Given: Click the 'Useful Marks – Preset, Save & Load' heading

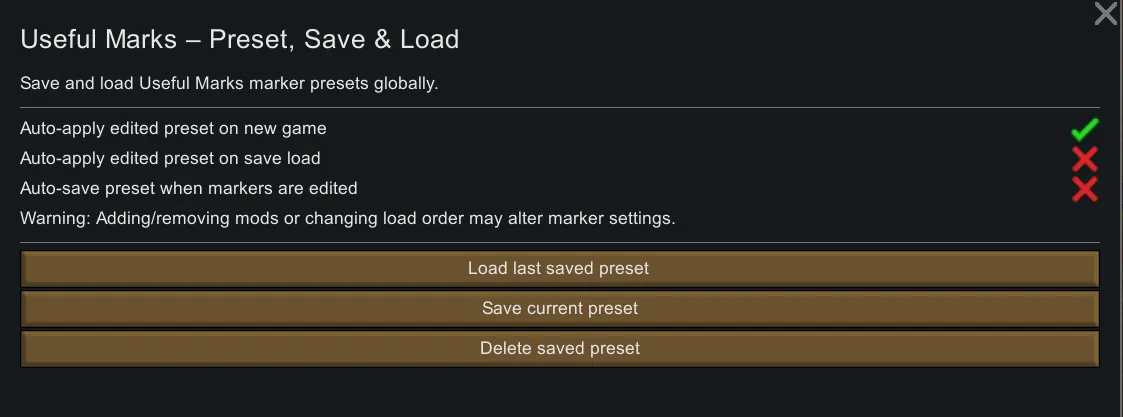Looking at the screenshot, I should click(x=240, y=40).
